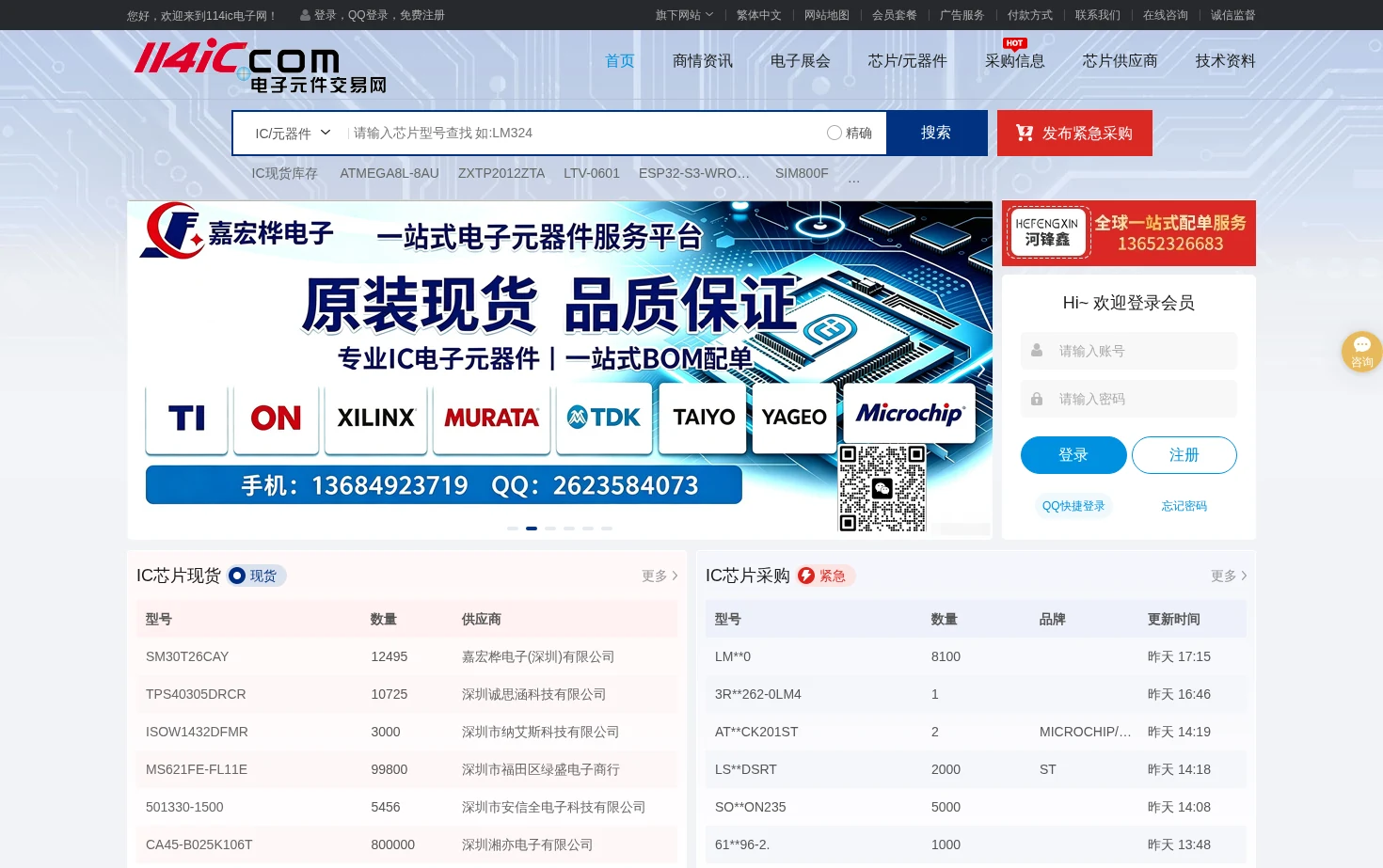Click 网站地图 in the top bar

pos(827,15)
